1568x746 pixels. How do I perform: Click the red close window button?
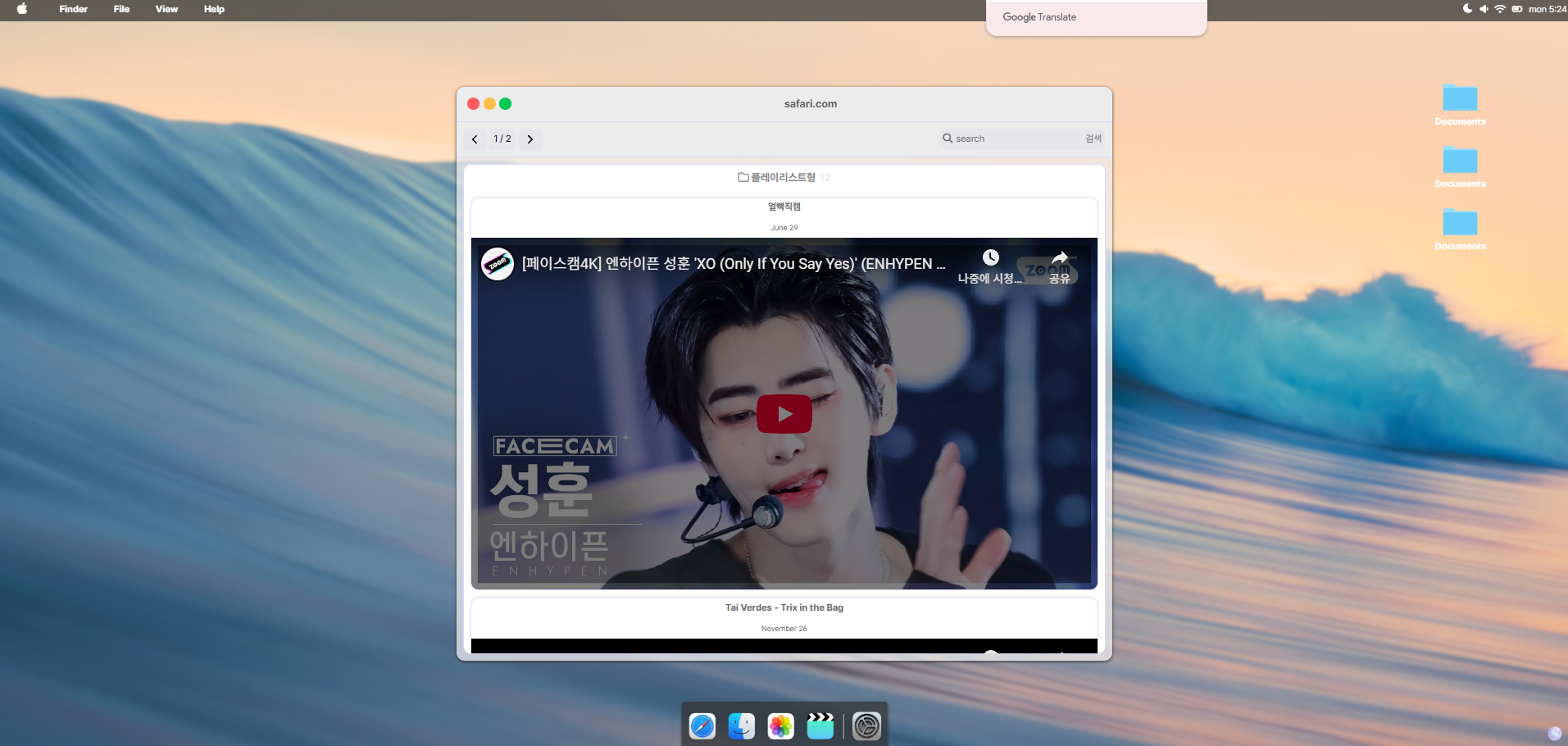(x=473, y=104)
